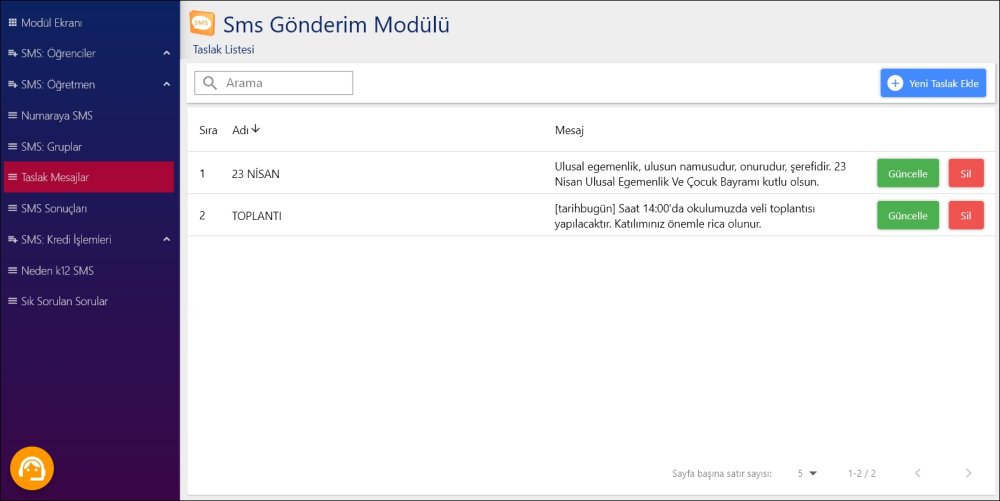The height and width of the screenshot is (501, 1000).
Task: Click Güncelle for the 23 NİSAN draft
Action: point(908,173)
